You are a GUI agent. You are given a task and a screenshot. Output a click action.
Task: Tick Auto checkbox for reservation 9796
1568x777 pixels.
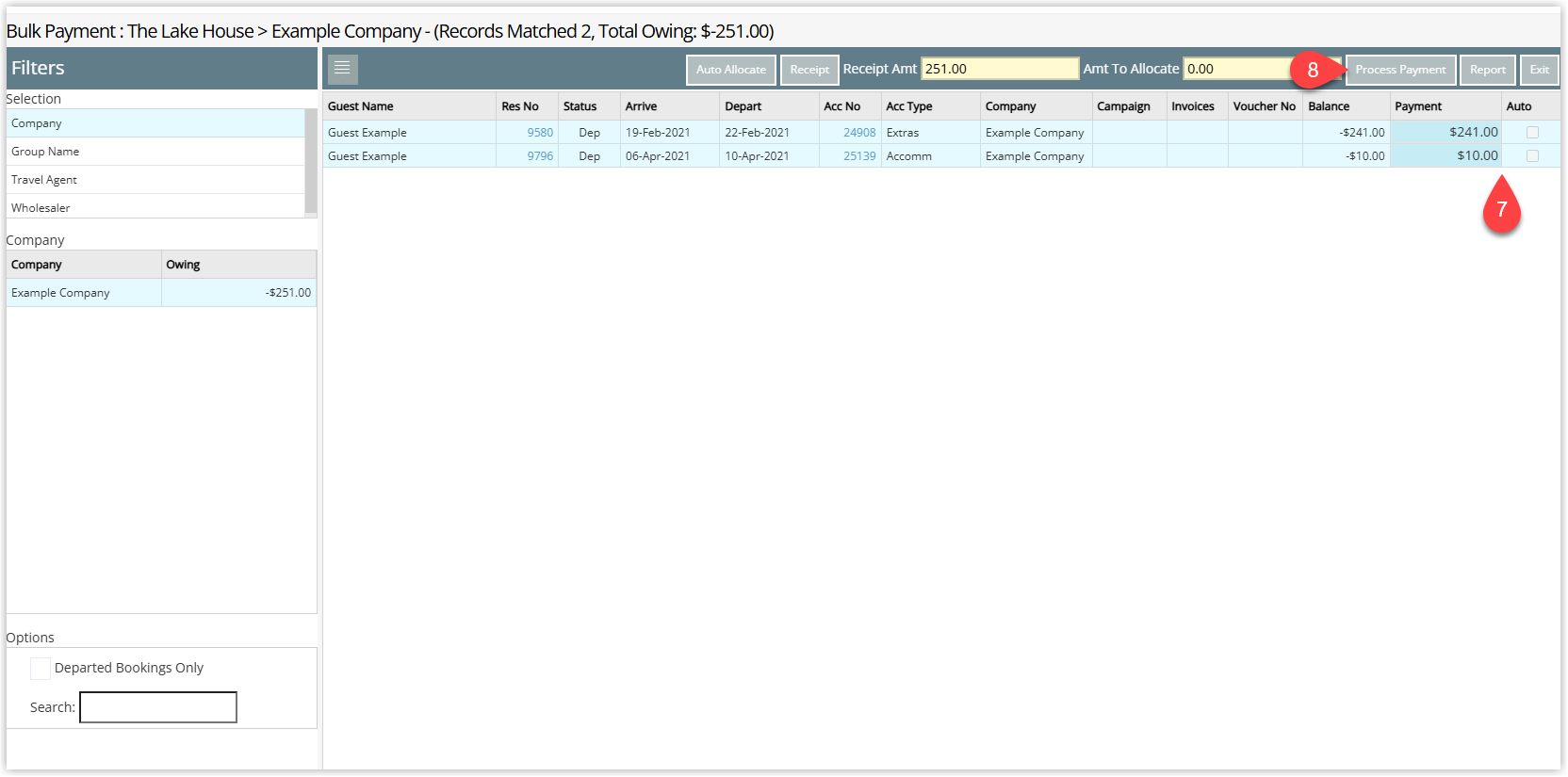(x=1532, y=156)
